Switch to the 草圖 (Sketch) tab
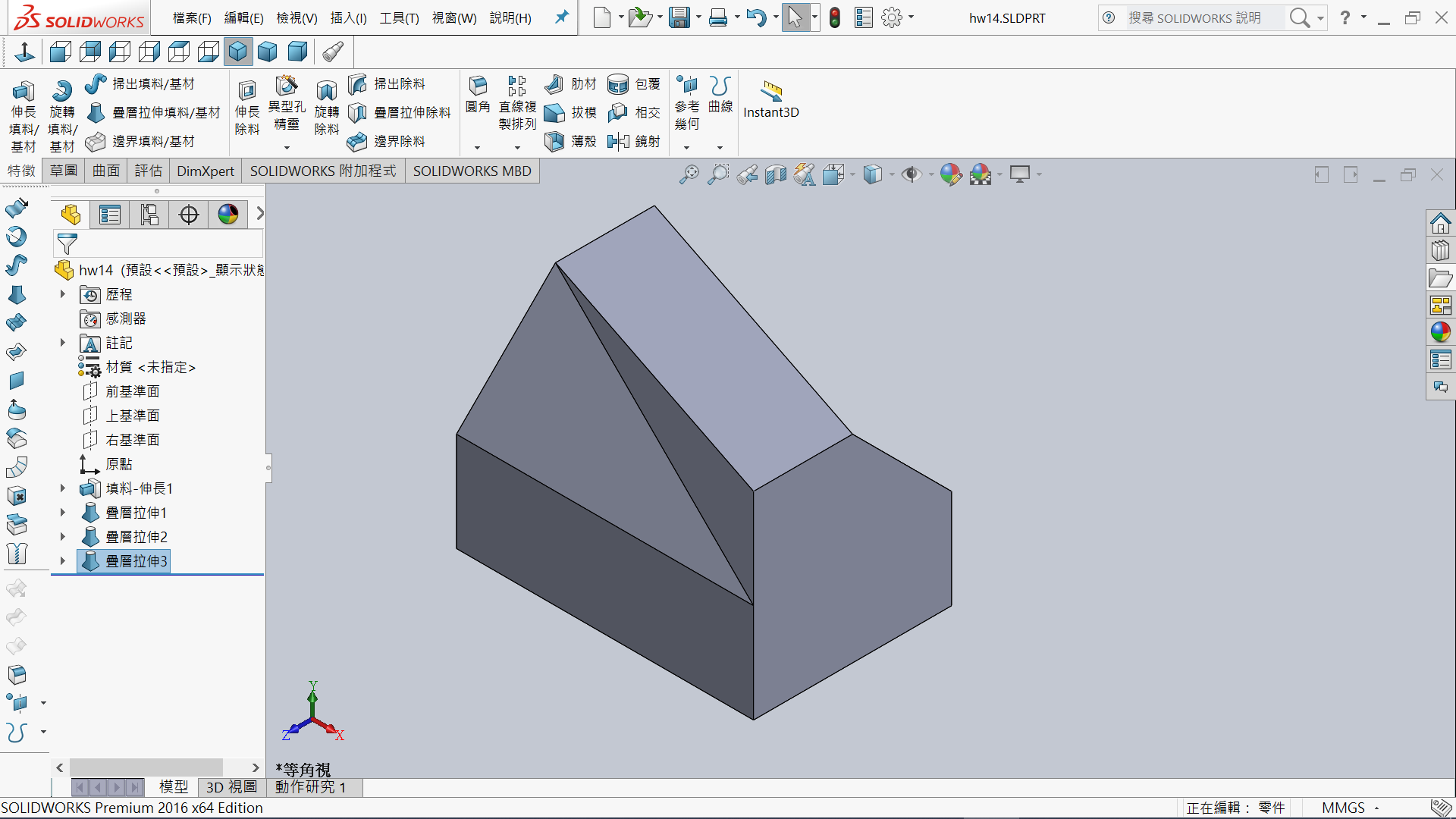The width and height of the screenshot is (1456, 819). [64, 171]
